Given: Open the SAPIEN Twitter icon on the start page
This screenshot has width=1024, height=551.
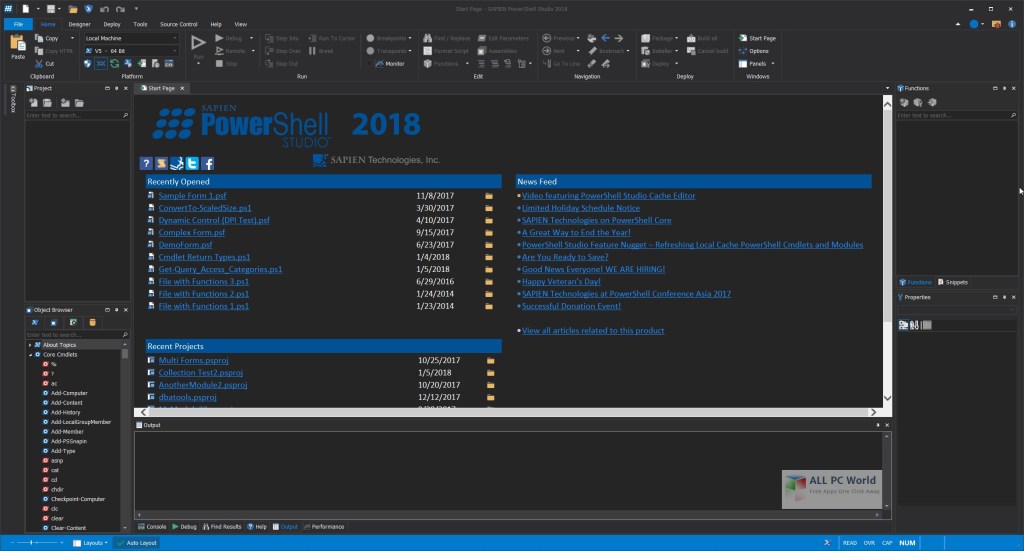Looking at the screenshot, I should 192,164.
